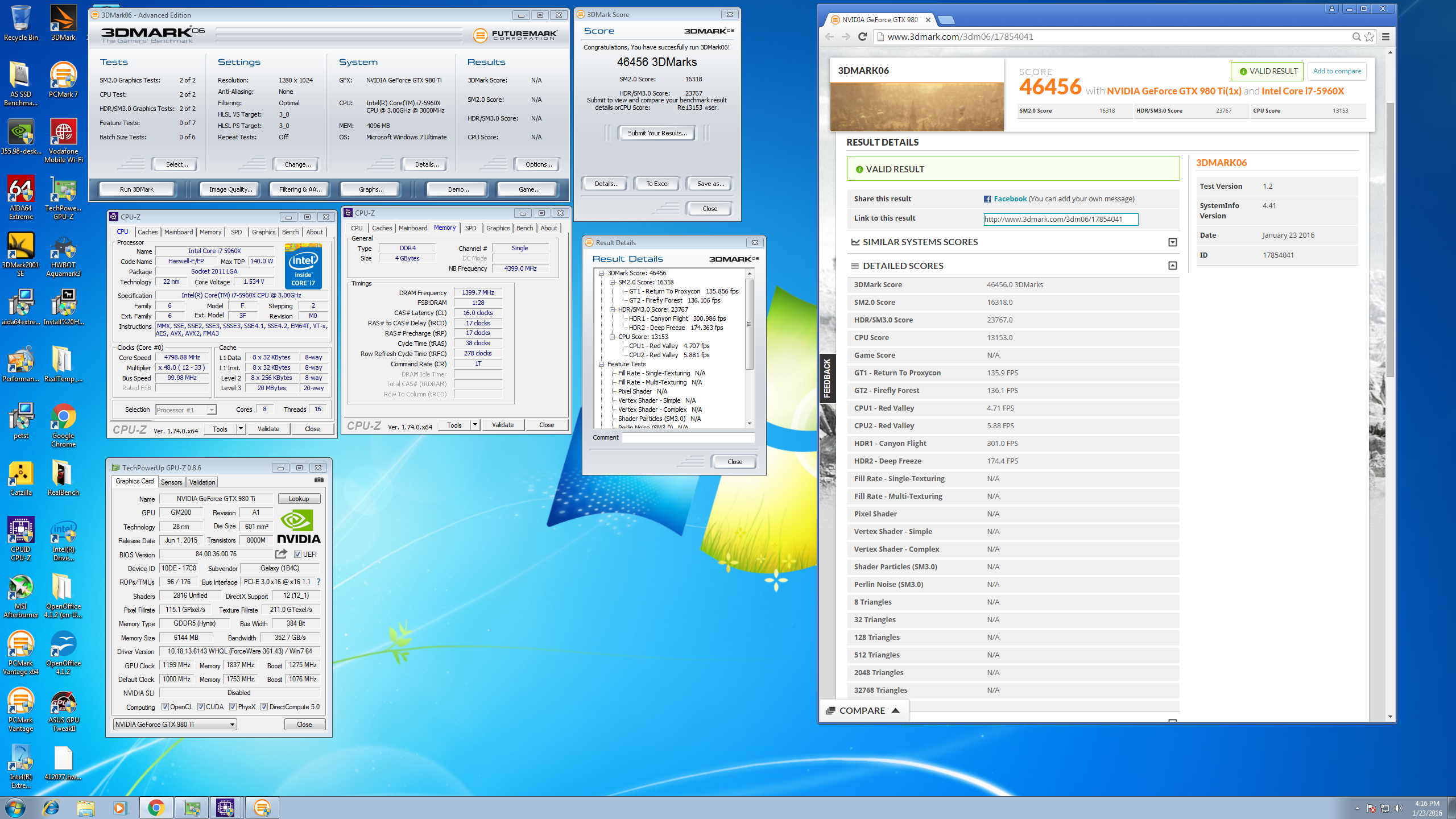This screenshot has width=1456, height=819.
Task: Toggle PhysX checkbox in GPU-Z
Action: pyautogui.click(x=233, y=707)
